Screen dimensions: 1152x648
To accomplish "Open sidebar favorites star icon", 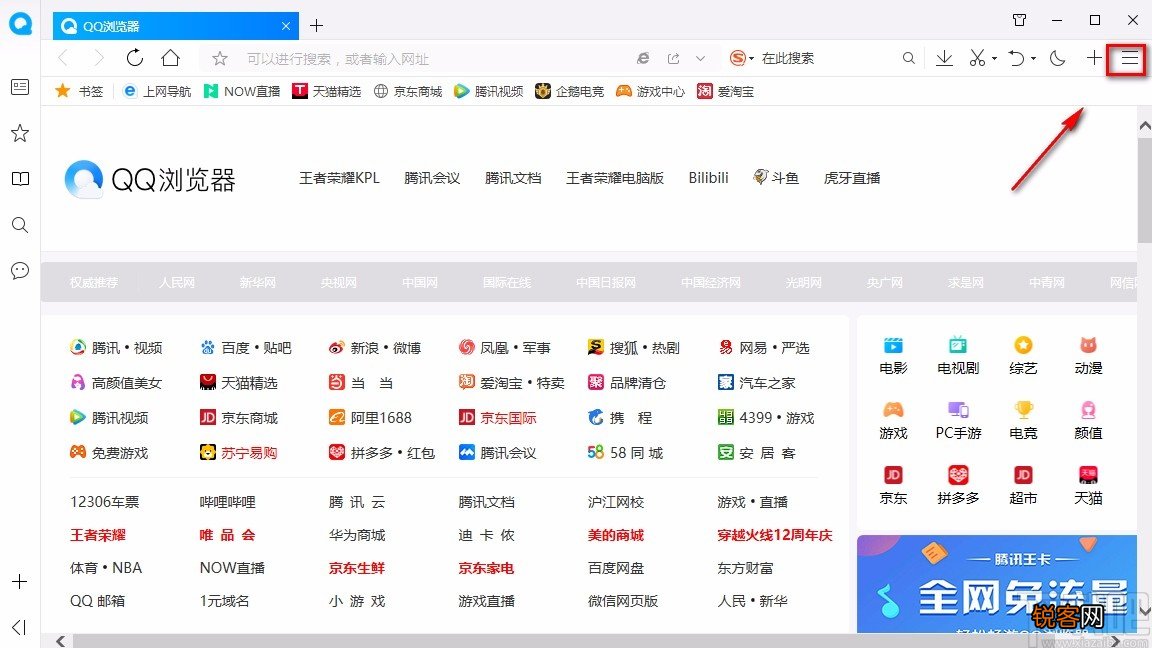I will click(x=20, y=133).
